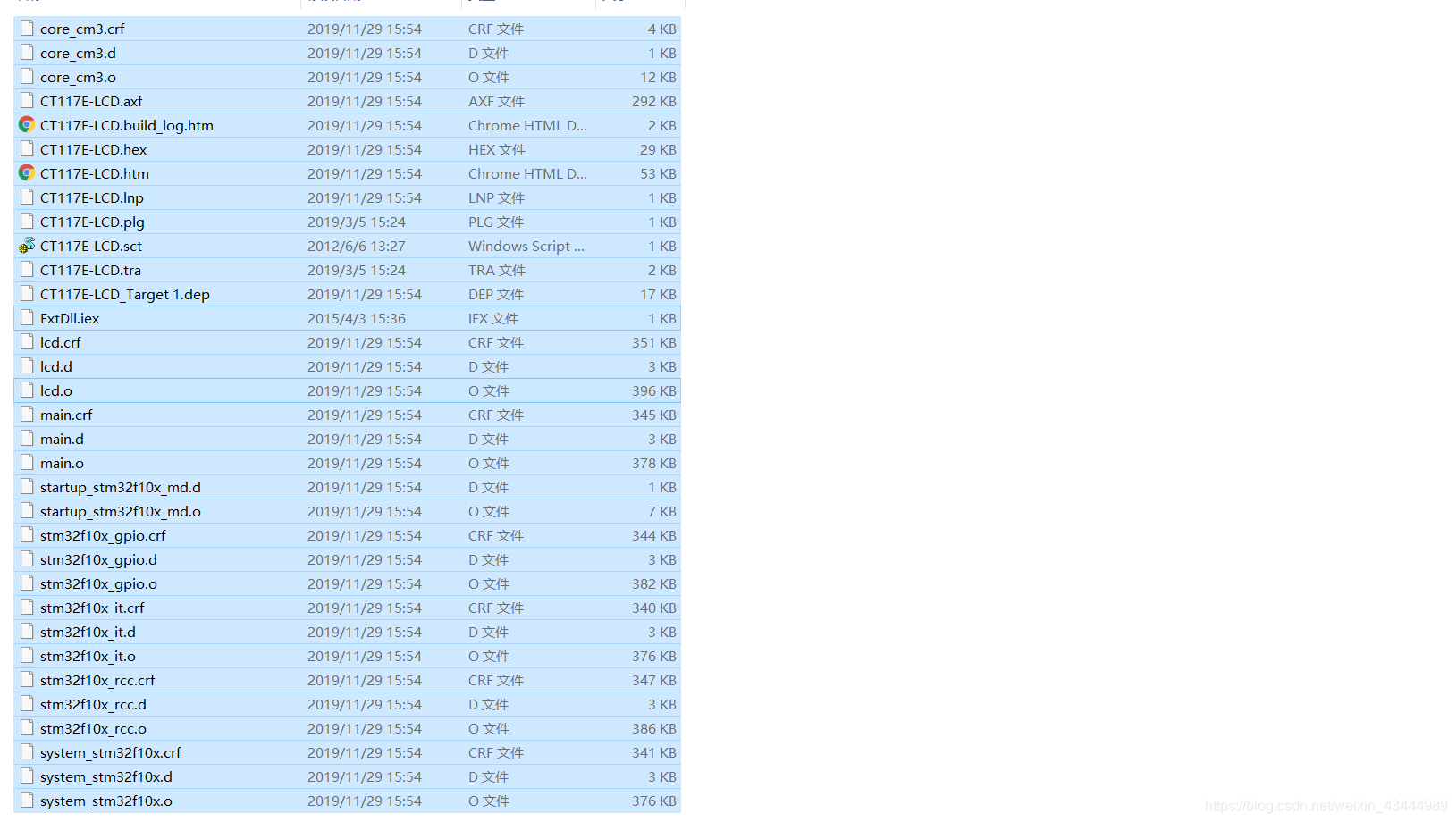The image size is (1456, 822).
Task: Click the file icon of main.o
Action: tap(27, 463)
